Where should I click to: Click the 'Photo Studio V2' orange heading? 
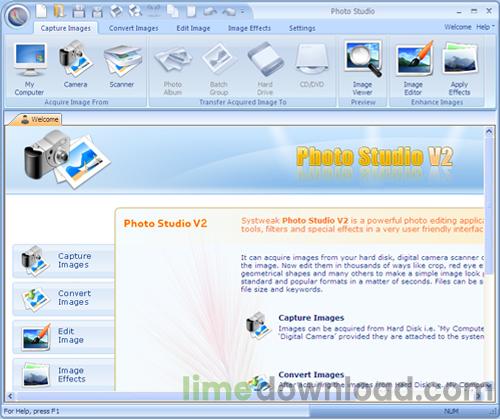point(165,223)
